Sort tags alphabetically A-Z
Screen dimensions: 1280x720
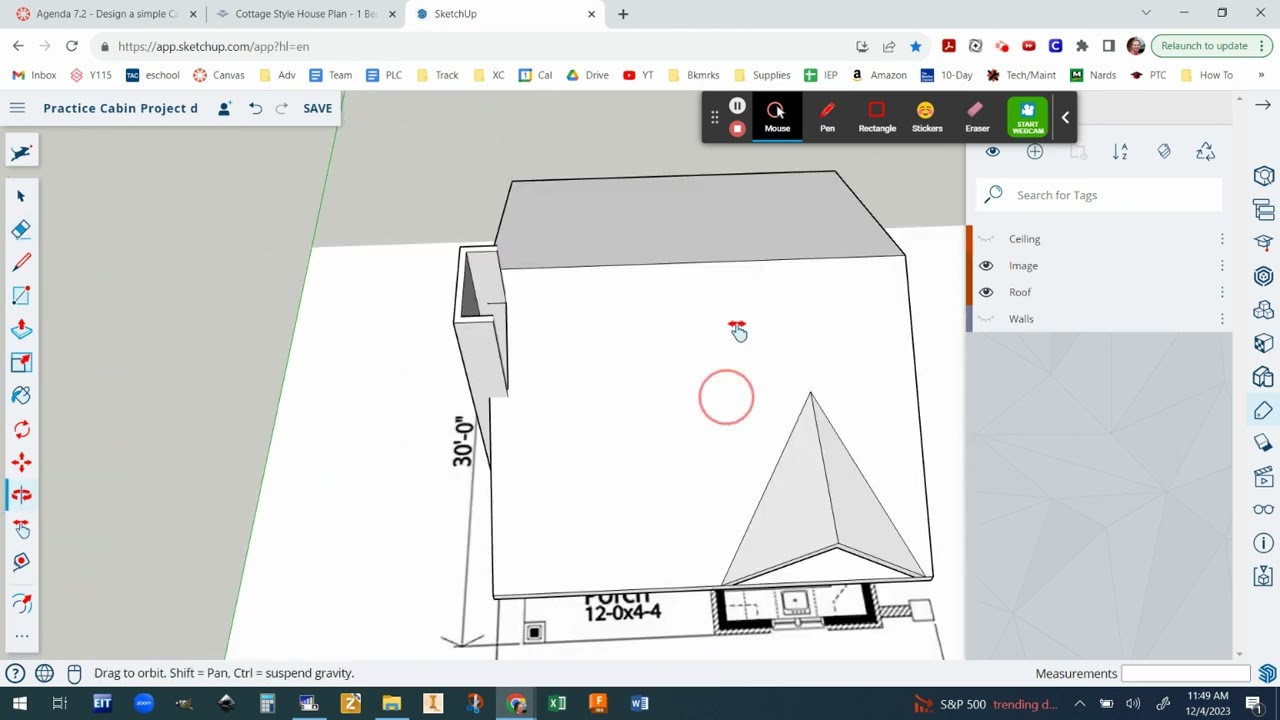[x=1120, y=152]
